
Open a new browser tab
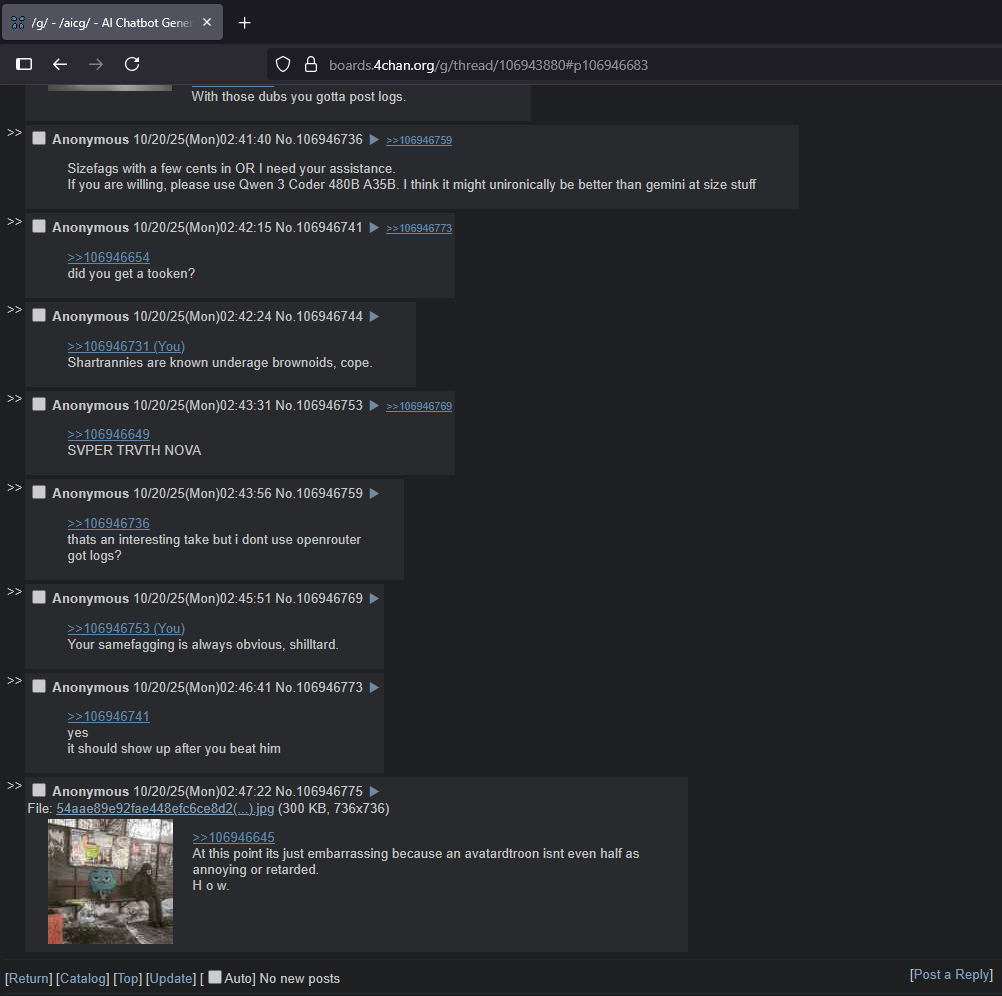(x=244, y=23)
